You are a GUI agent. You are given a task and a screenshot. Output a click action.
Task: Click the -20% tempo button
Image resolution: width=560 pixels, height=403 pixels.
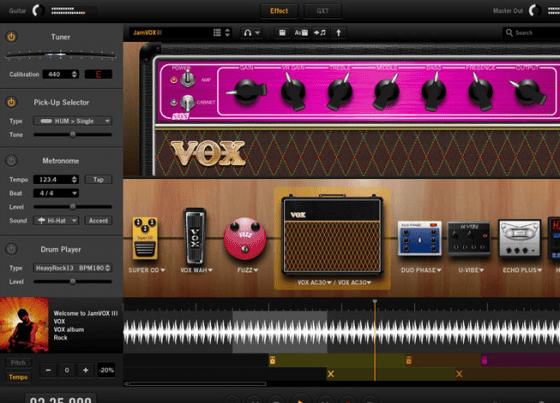(106, 370)
